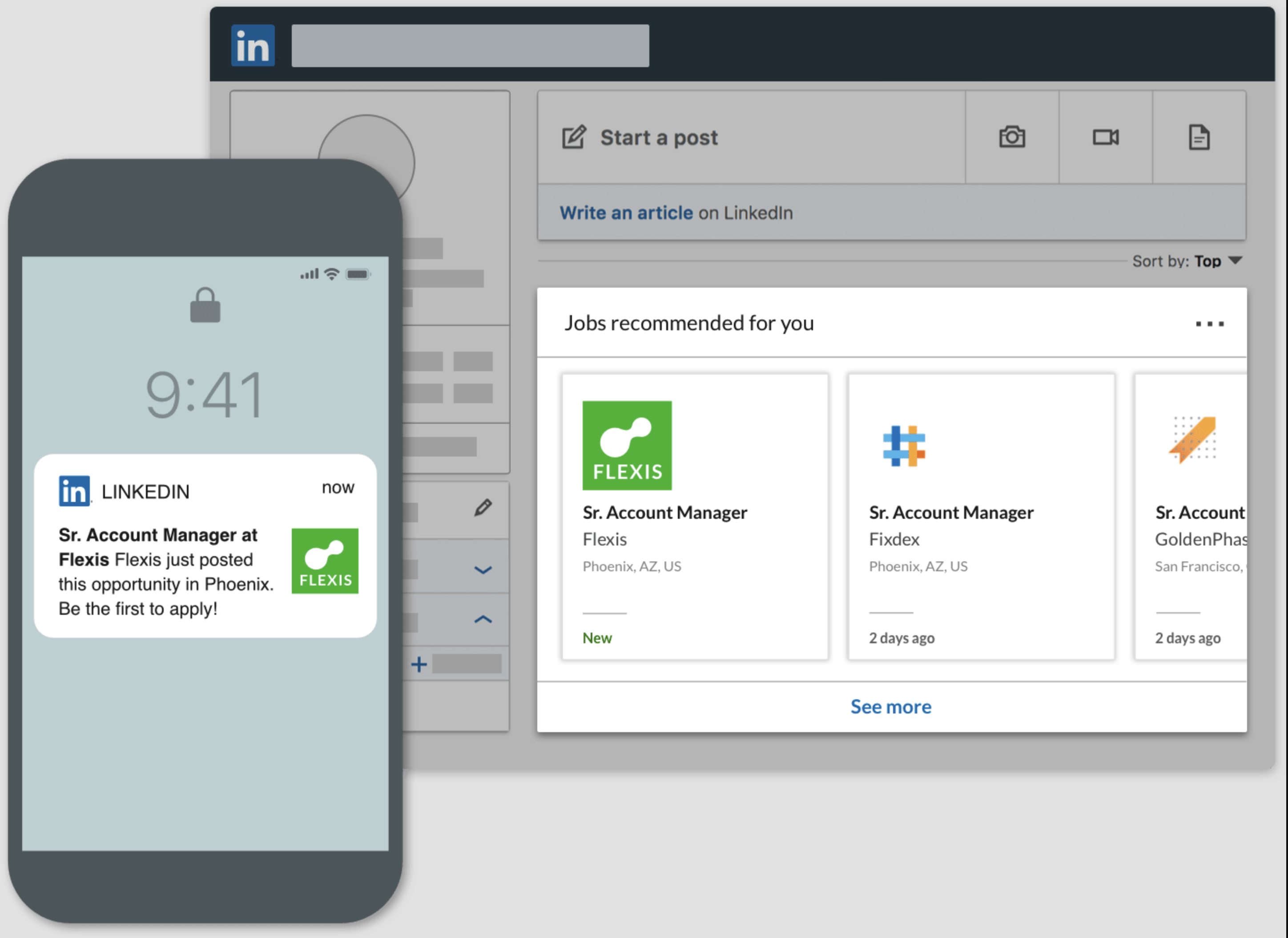Image resolution: width=1288 pixels, height=938 pixels.
Task: Expand the section using the upward chevron
Action: pyautogui.click(x=483, y=619)
